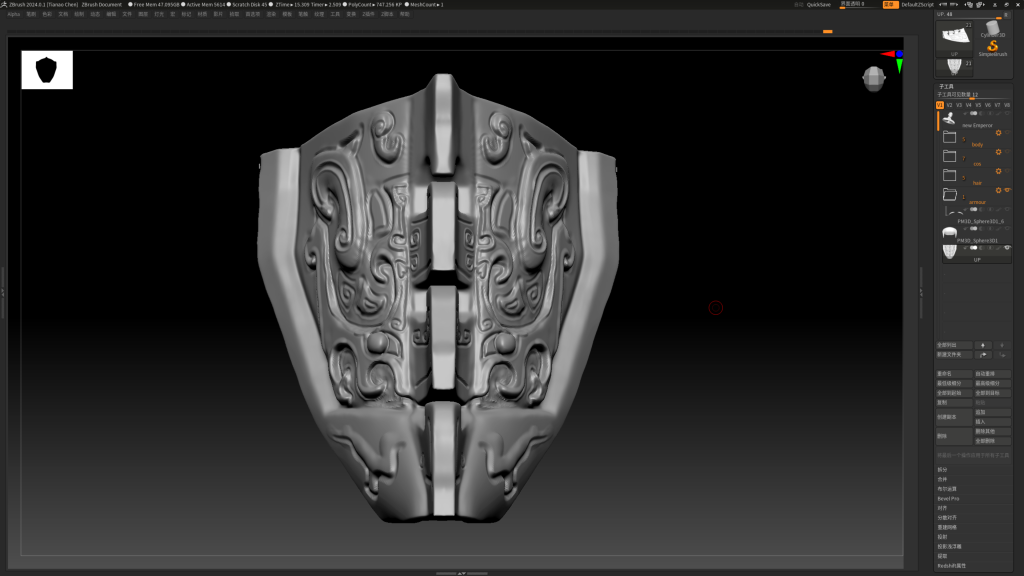
Task: Click the UP tool thumbnail
Action: (x=954, y=37)
